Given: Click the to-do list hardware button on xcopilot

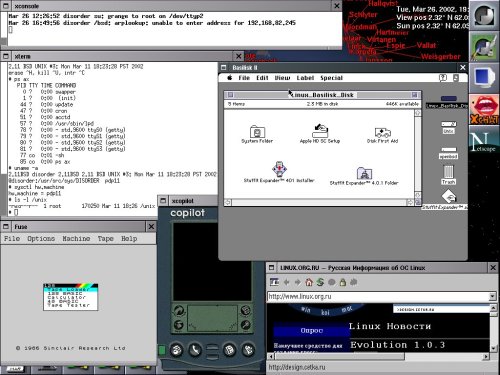Looking at the screenshot, I should [x=229, y=350].
